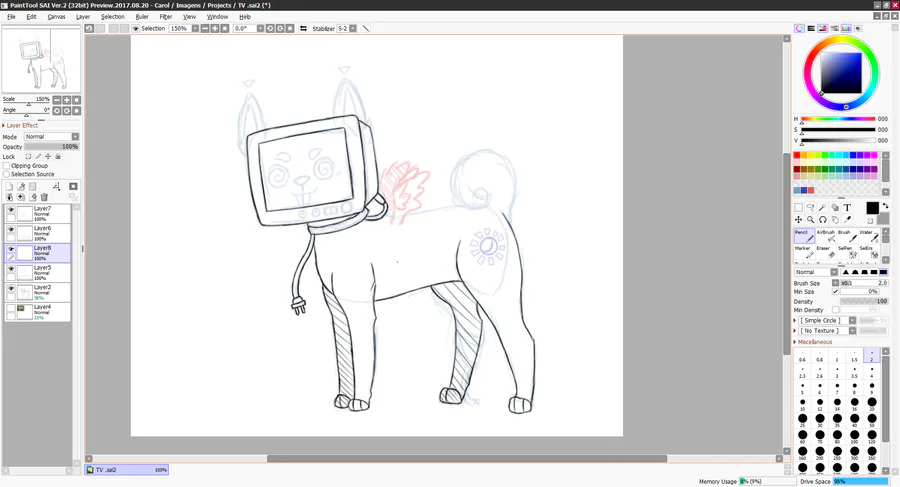Image resolution: width=900 pixels, height=487 pixels.
Task: Select the SelErs tool
Action: [x=868, y=252]
